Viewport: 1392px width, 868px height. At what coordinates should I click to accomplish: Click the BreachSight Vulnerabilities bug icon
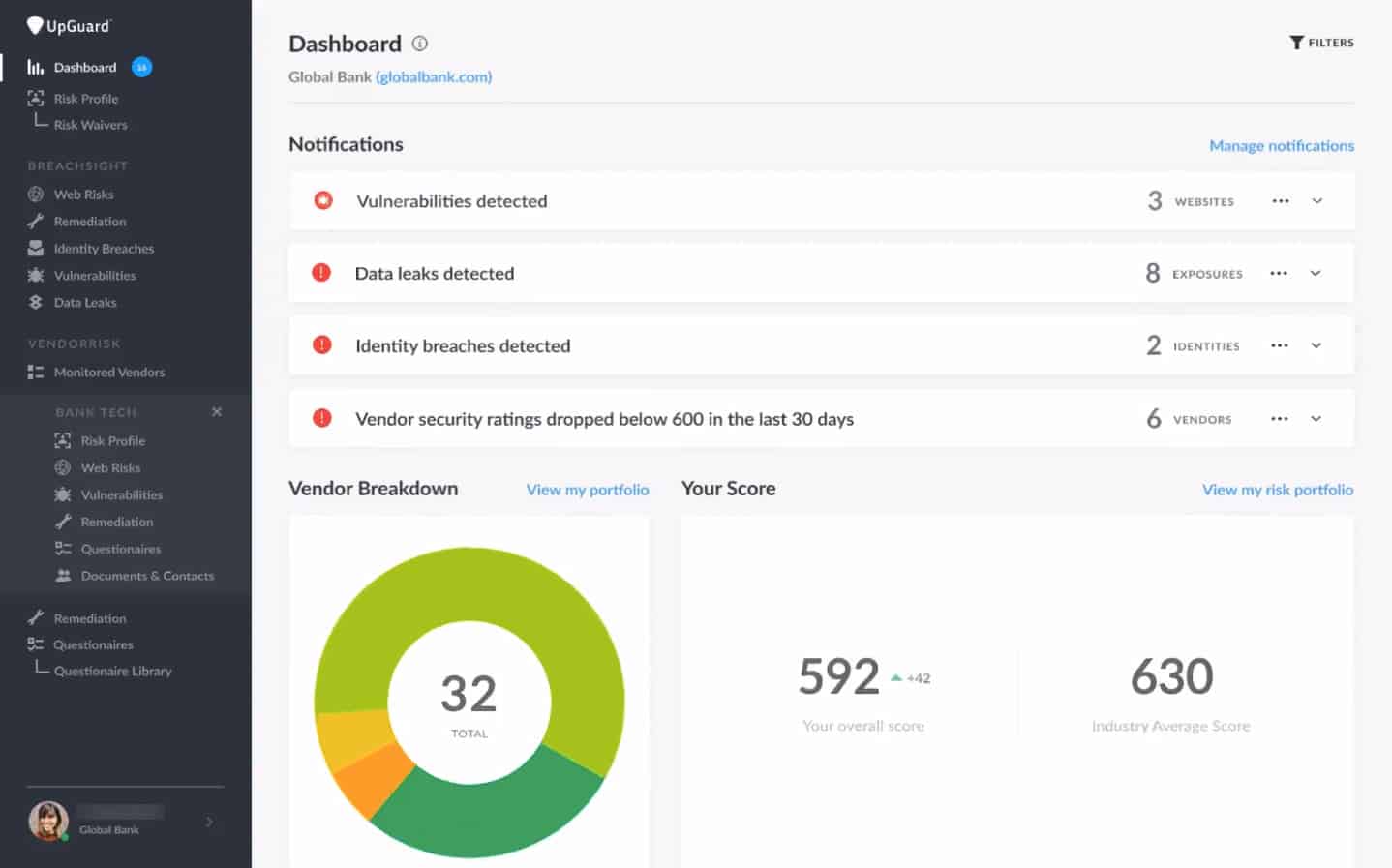point(36,275)
